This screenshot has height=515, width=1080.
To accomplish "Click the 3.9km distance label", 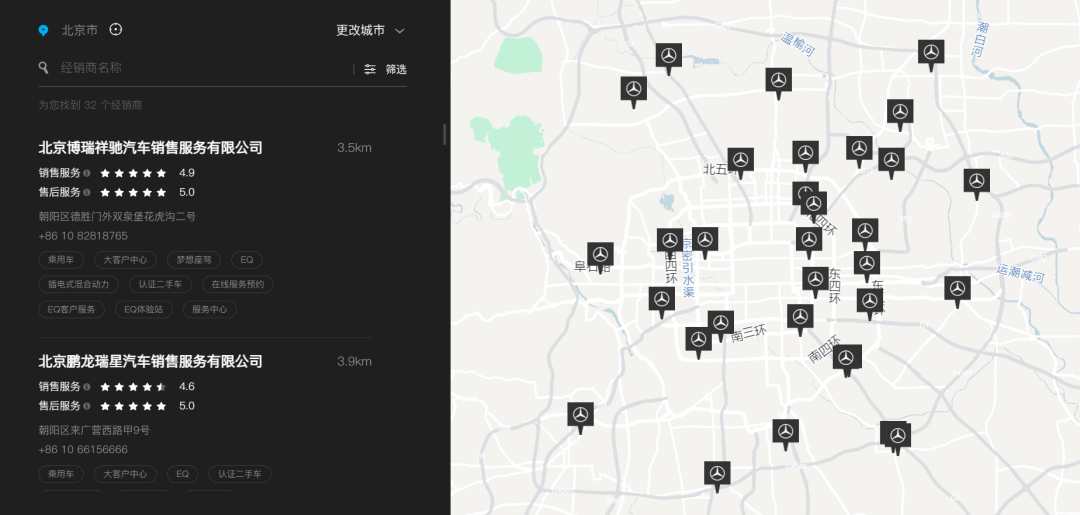I will (354, 361).
